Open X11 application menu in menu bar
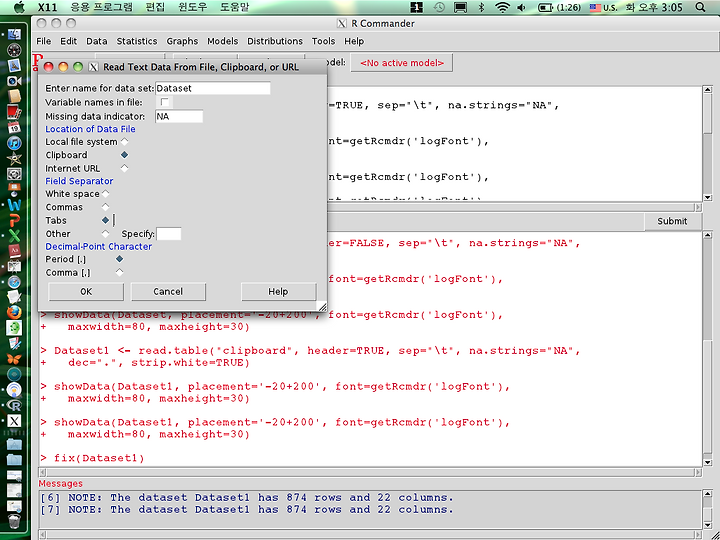This screenshot has width=720, height=540. (47, 7)
